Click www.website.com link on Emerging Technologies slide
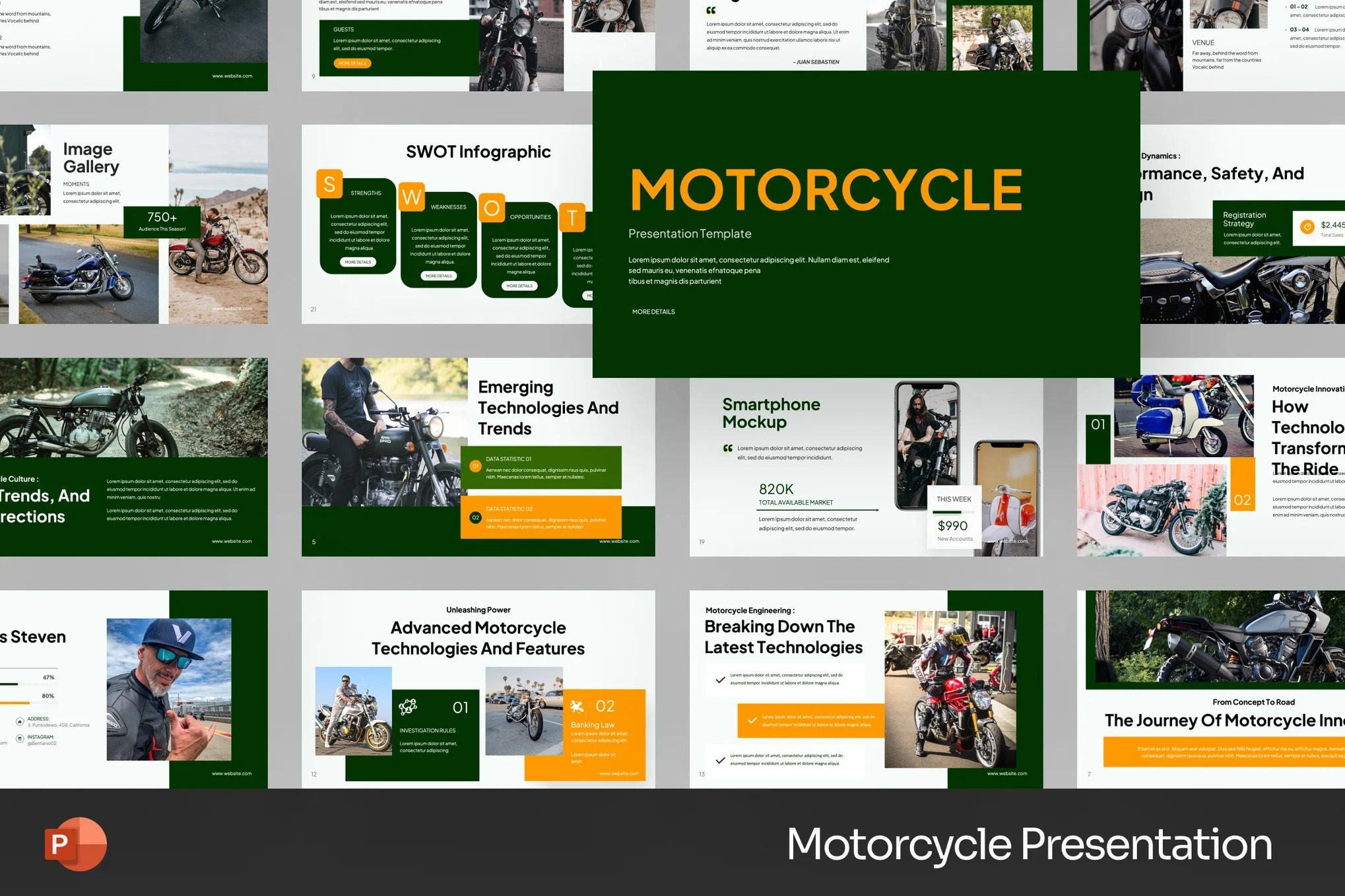The height and width of the screenshot is (896, 1345). (618, 542)
